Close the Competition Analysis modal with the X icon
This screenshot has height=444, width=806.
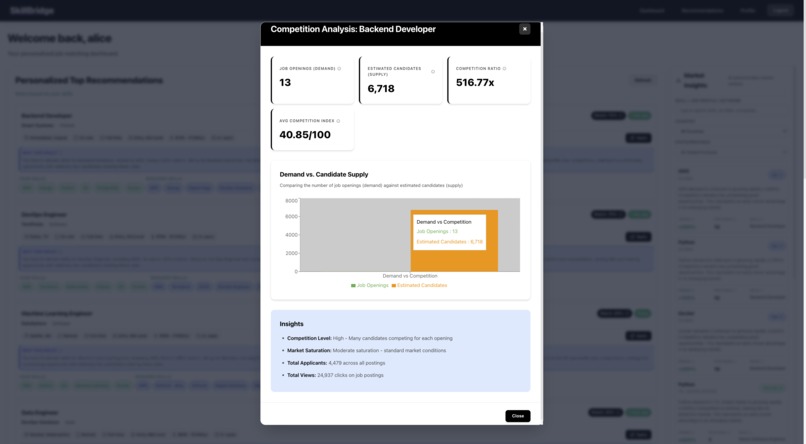(524, 29)
